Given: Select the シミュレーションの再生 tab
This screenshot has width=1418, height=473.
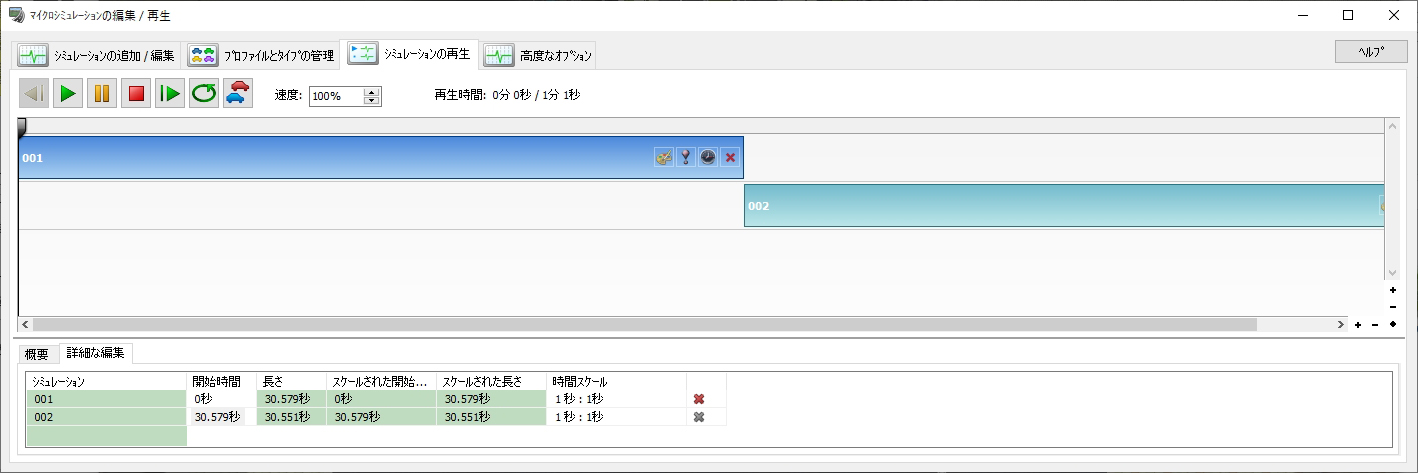Looking at the screenshot, I should tap(409, 54).
